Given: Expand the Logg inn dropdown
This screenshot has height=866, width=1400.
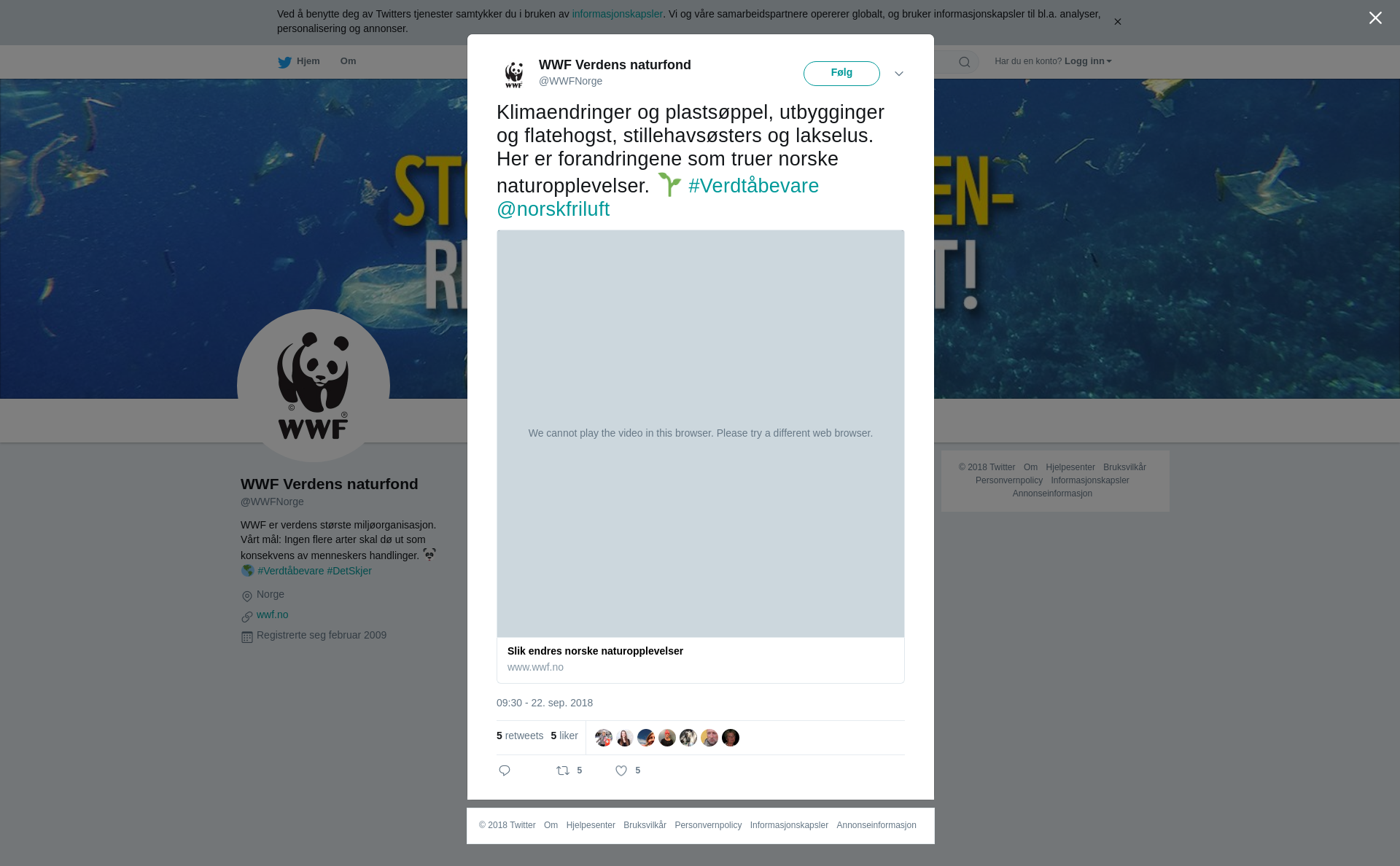Looking at the screenshot, I should [x=1088, y=61].
